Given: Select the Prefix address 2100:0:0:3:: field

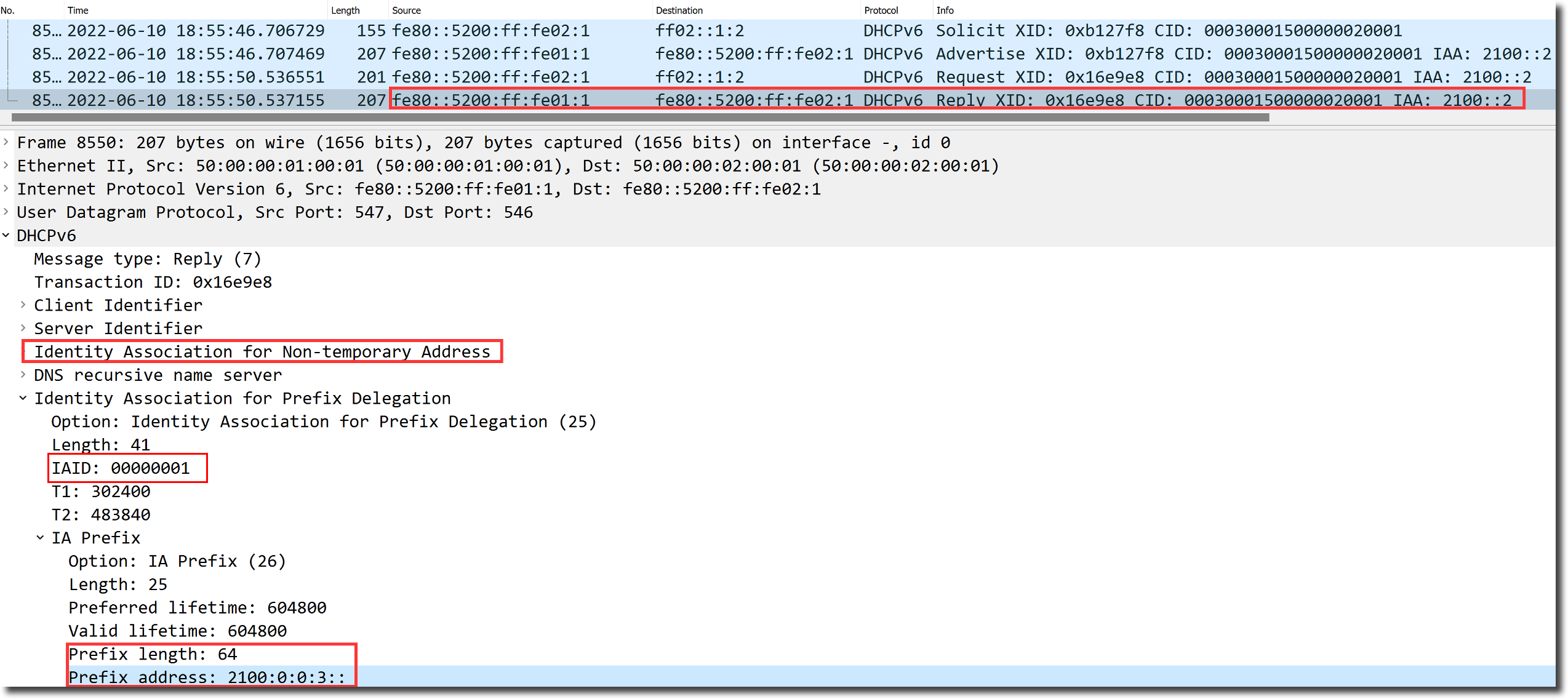Looking at the screenshot, I should click(x=207, y=677).
